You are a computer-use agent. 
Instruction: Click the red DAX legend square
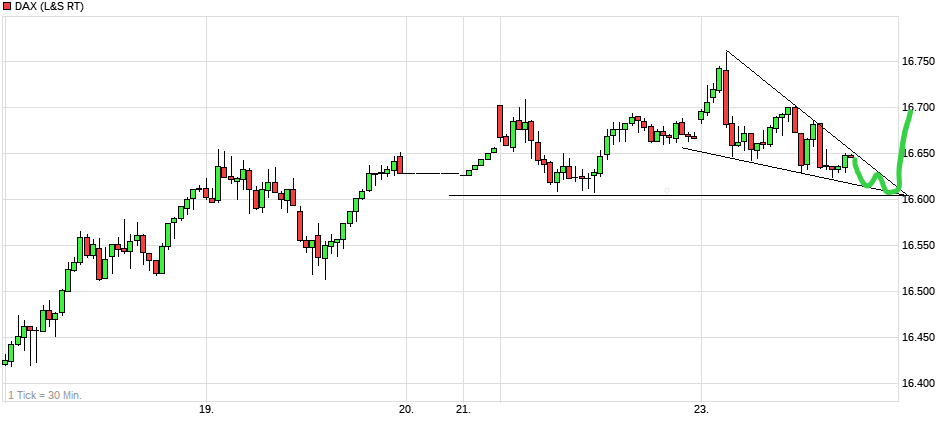(x=8, y=7)
